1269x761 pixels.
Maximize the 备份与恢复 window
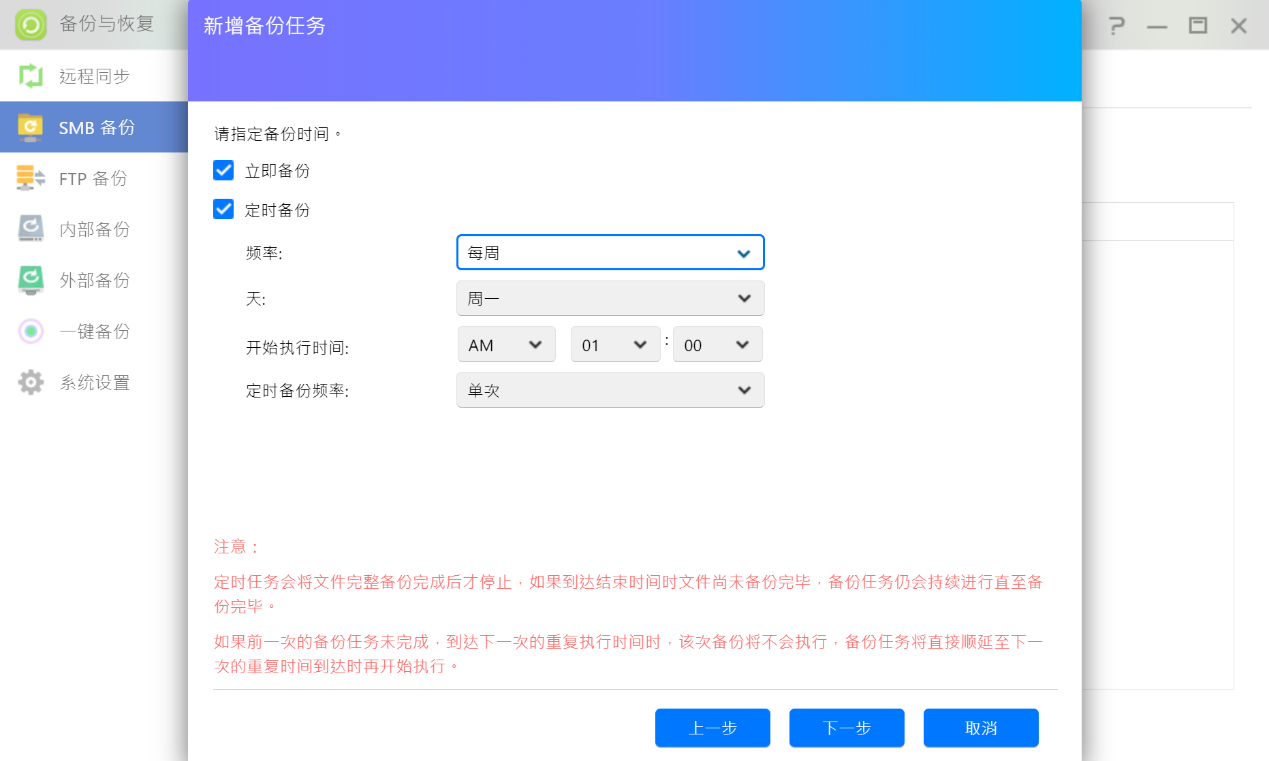point(1197,25)
